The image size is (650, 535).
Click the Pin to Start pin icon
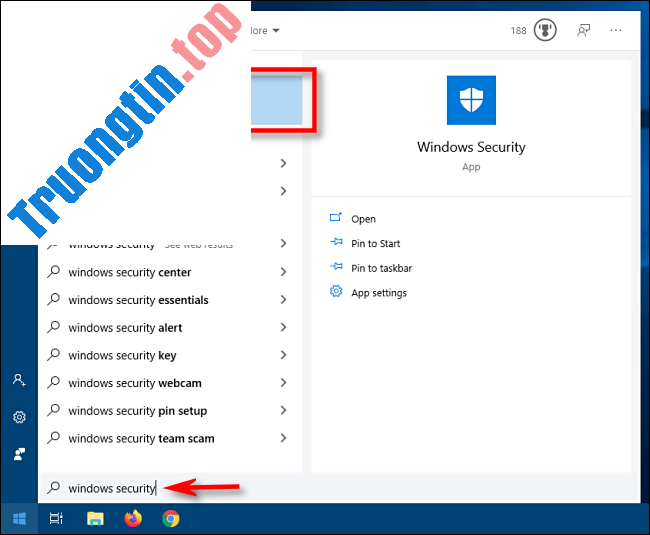(336, 242)
